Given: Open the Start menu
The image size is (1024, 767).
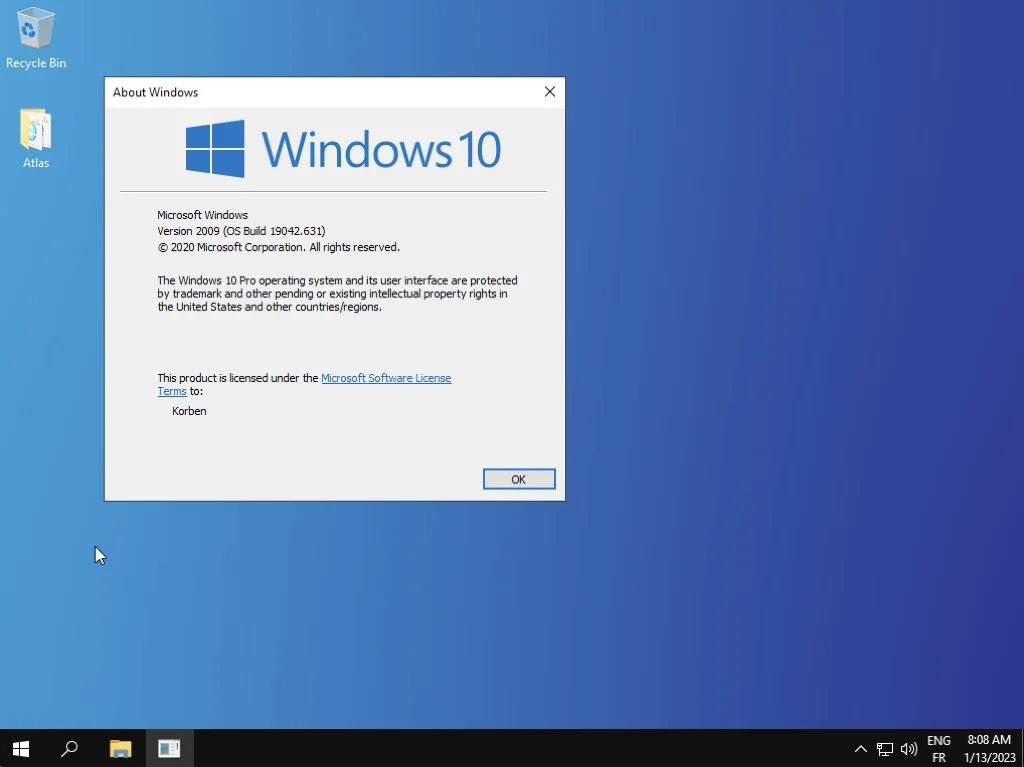Looking at the screenshot, I should [21, 749].
